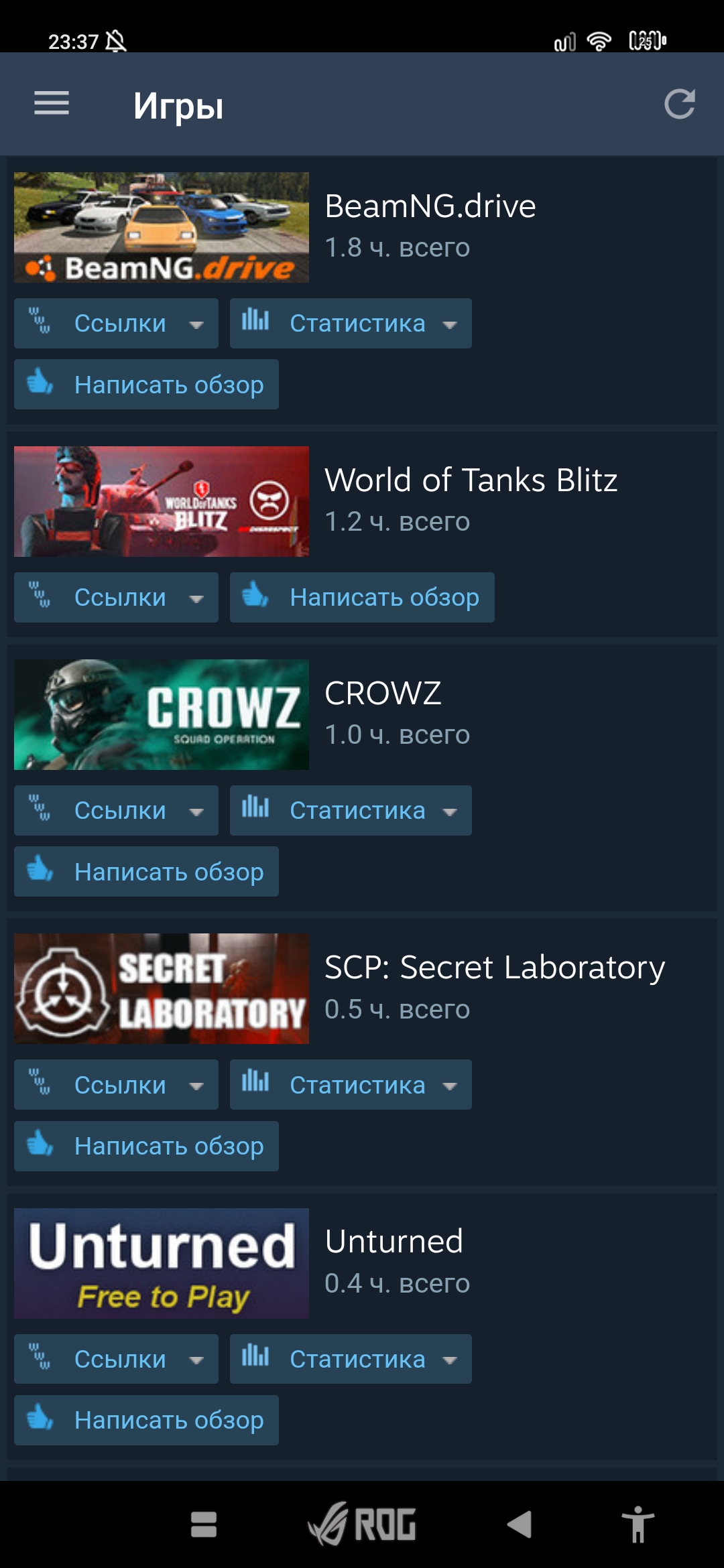Tap the accessibility figure icon

click(638, 1524)
